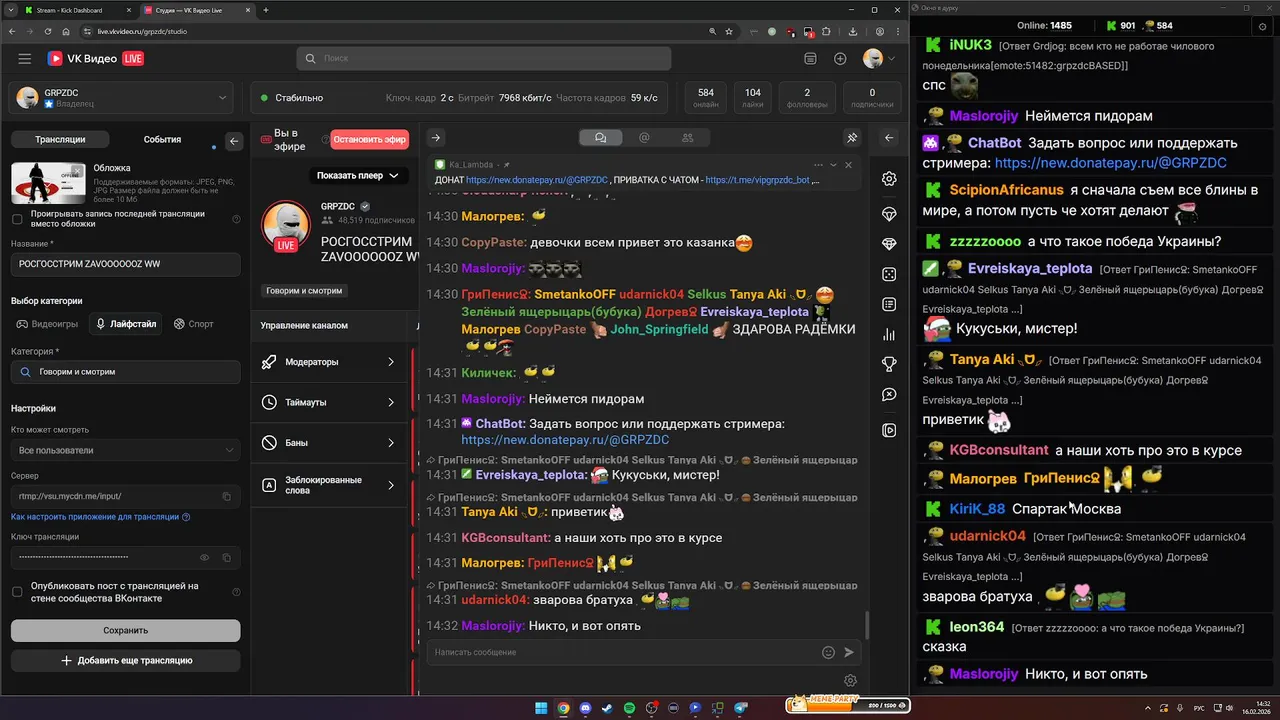Enable publish post to VK wall checkbox
Viewport: 1280px width, 720px height.
17,592
